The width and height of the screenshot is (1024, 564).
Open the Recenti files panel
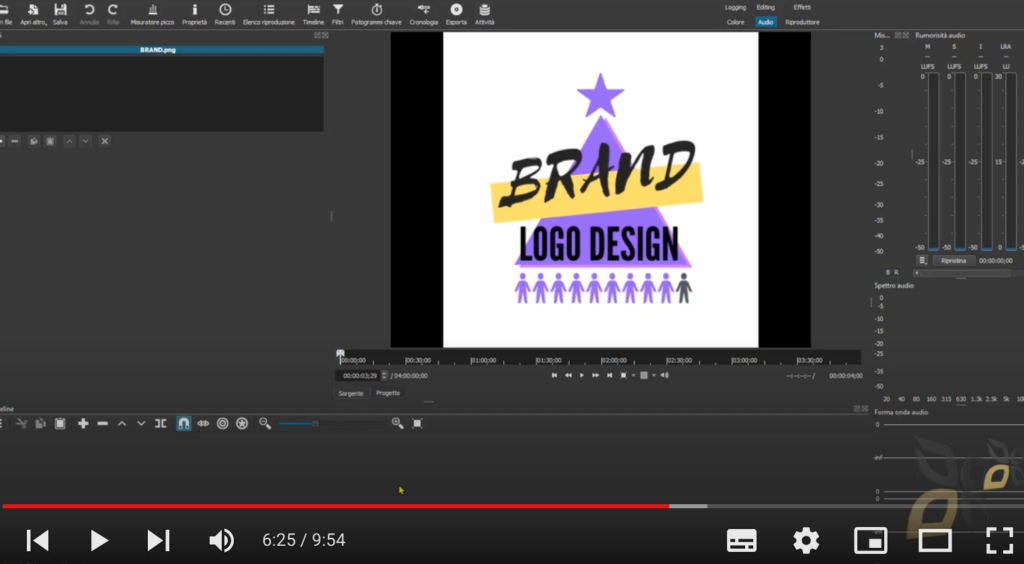point(225,14)
